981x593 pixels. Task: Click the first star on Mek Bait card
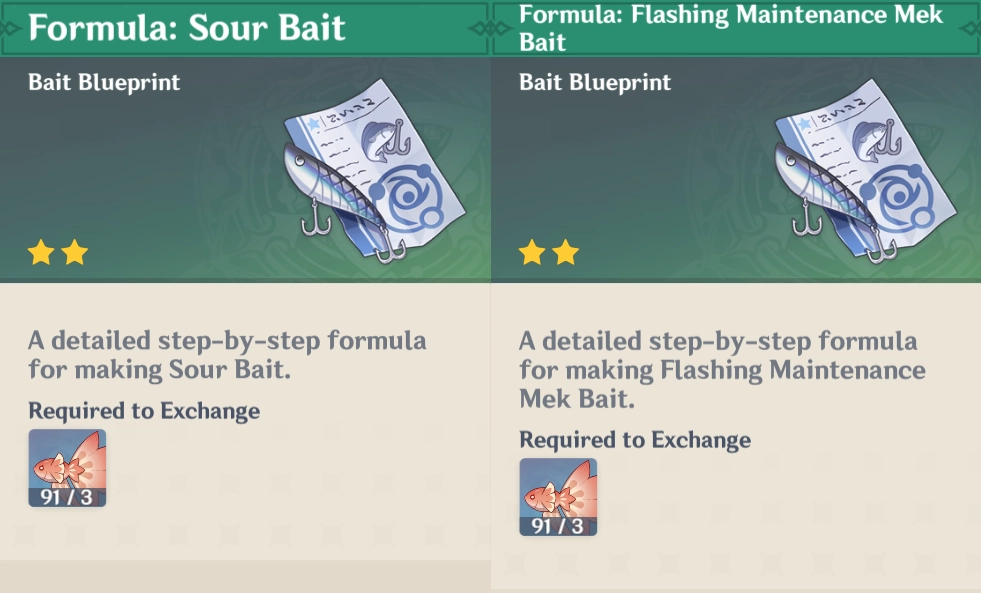pos(532,253)
